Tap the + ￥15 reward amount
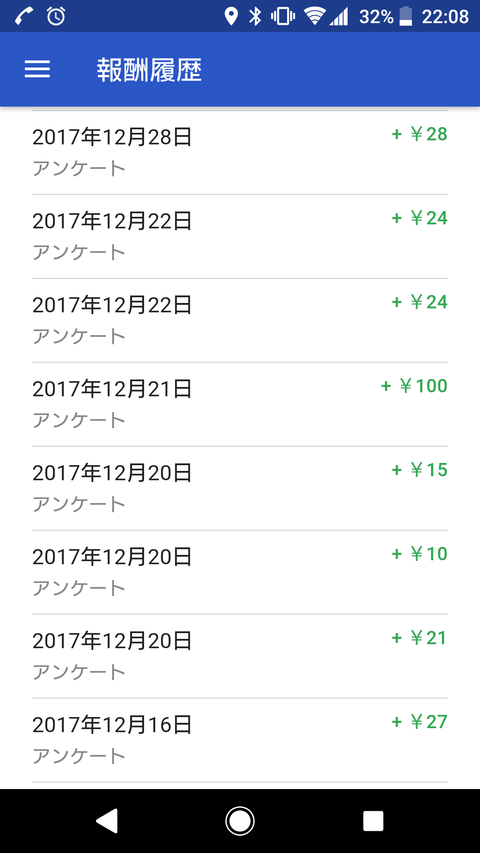 click(x=420, y=469)
